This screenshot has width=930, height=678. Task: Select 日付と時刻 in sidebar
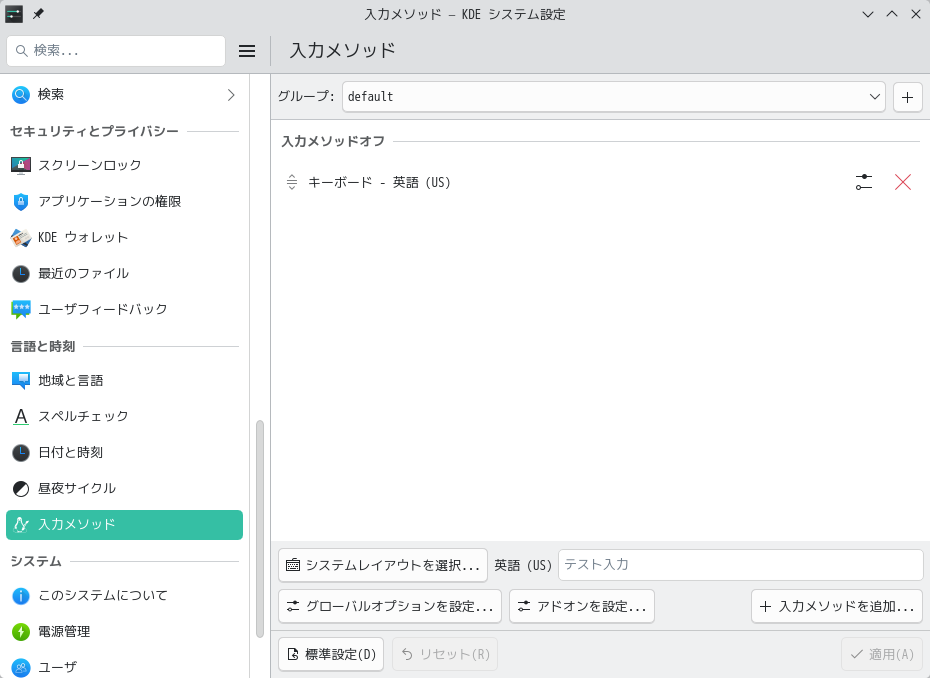click(x=125, y=453)
